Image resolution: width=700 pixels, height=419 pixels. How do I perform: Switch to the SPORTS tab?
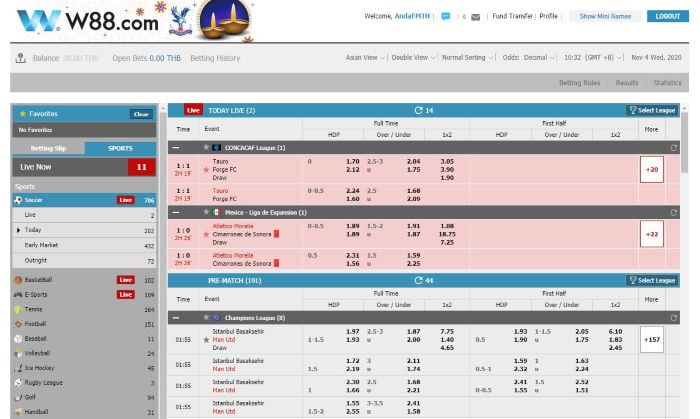click(x=120, y=148)
